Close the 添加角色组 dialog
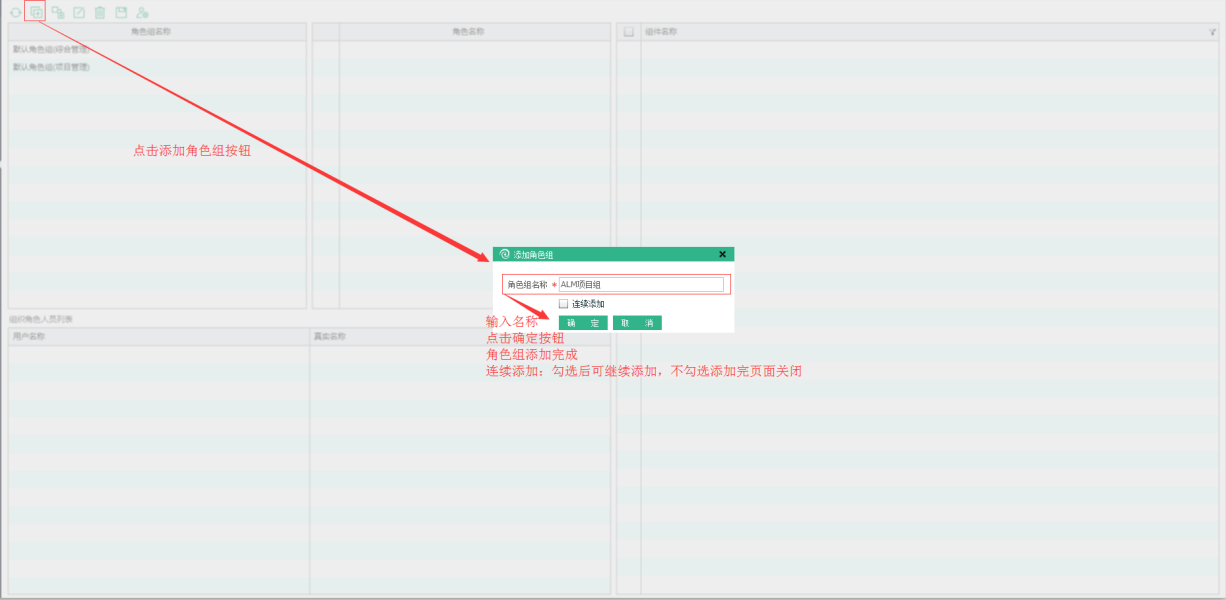The width and height of the screenshot is (1226, 600). point(722,255)
